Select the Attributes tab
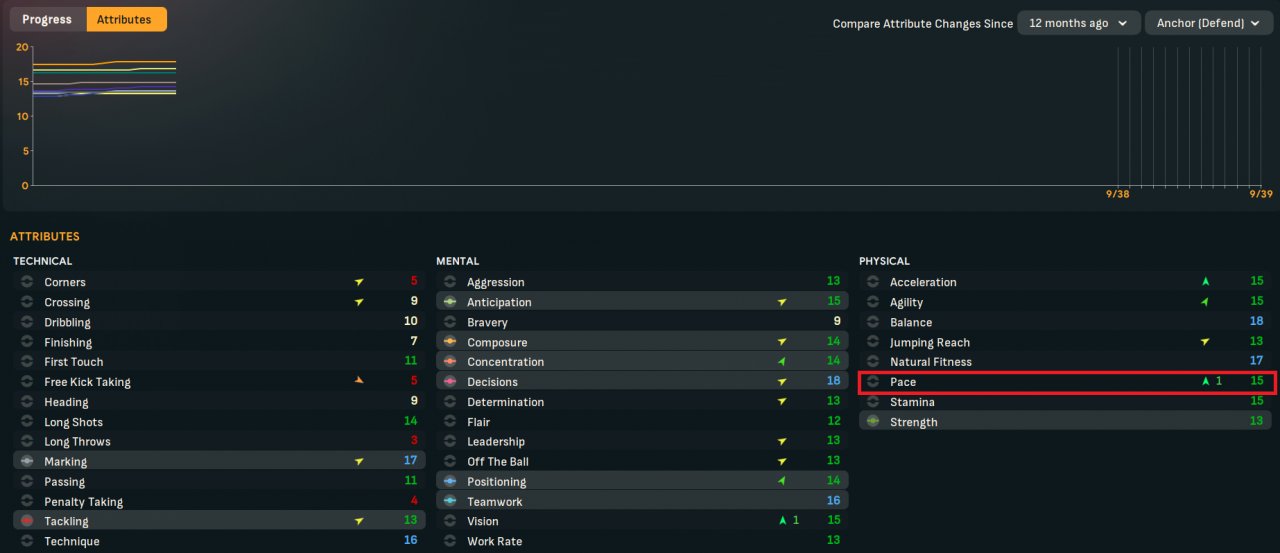This screenshot has width=1280, height=553. pyautogui.click(x=124, y=19)
